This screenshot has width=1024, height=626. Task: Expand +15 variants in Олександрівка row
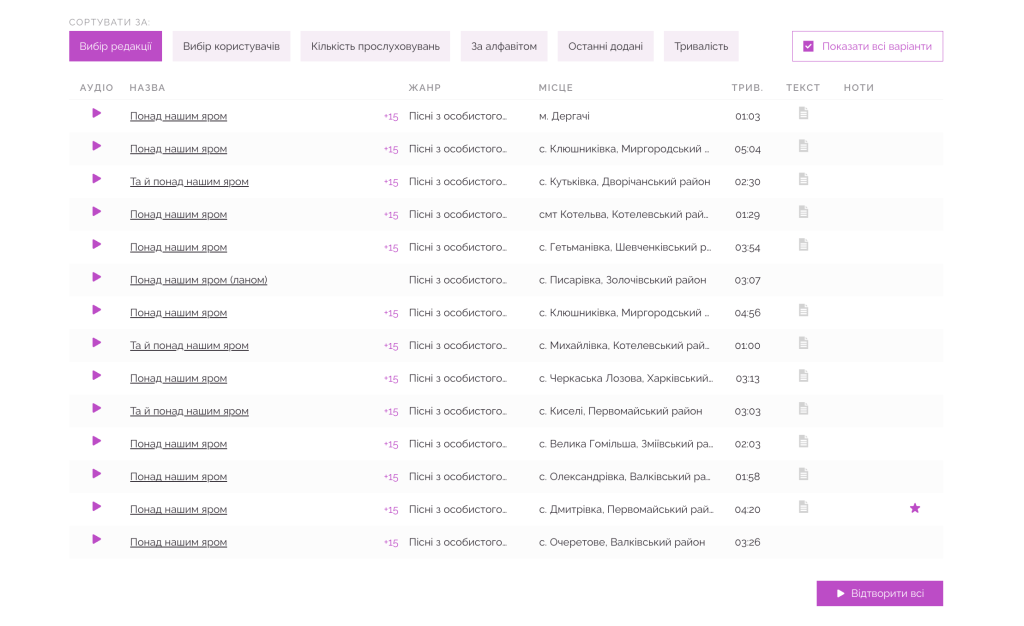pyautogui.click(x=390, y=478)
